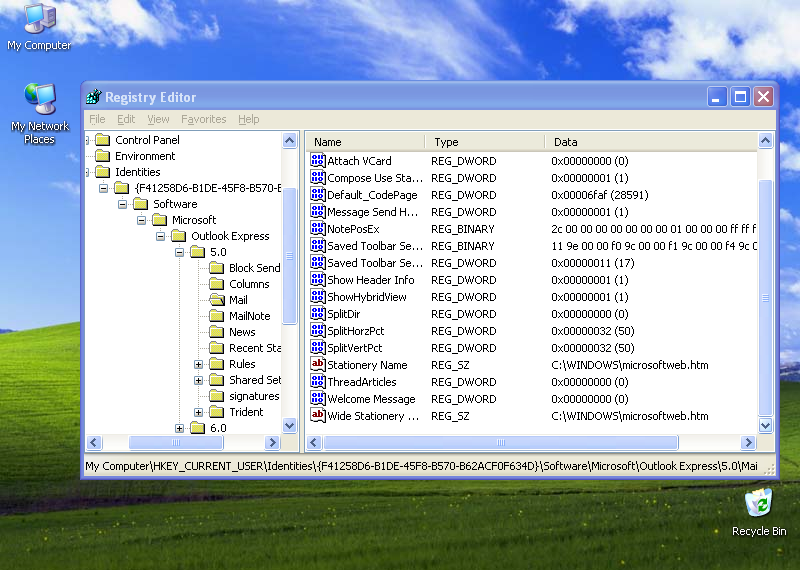Select the Default_CodePage value icon
This screenshot has height=570, width=800.
coord(317,194)
